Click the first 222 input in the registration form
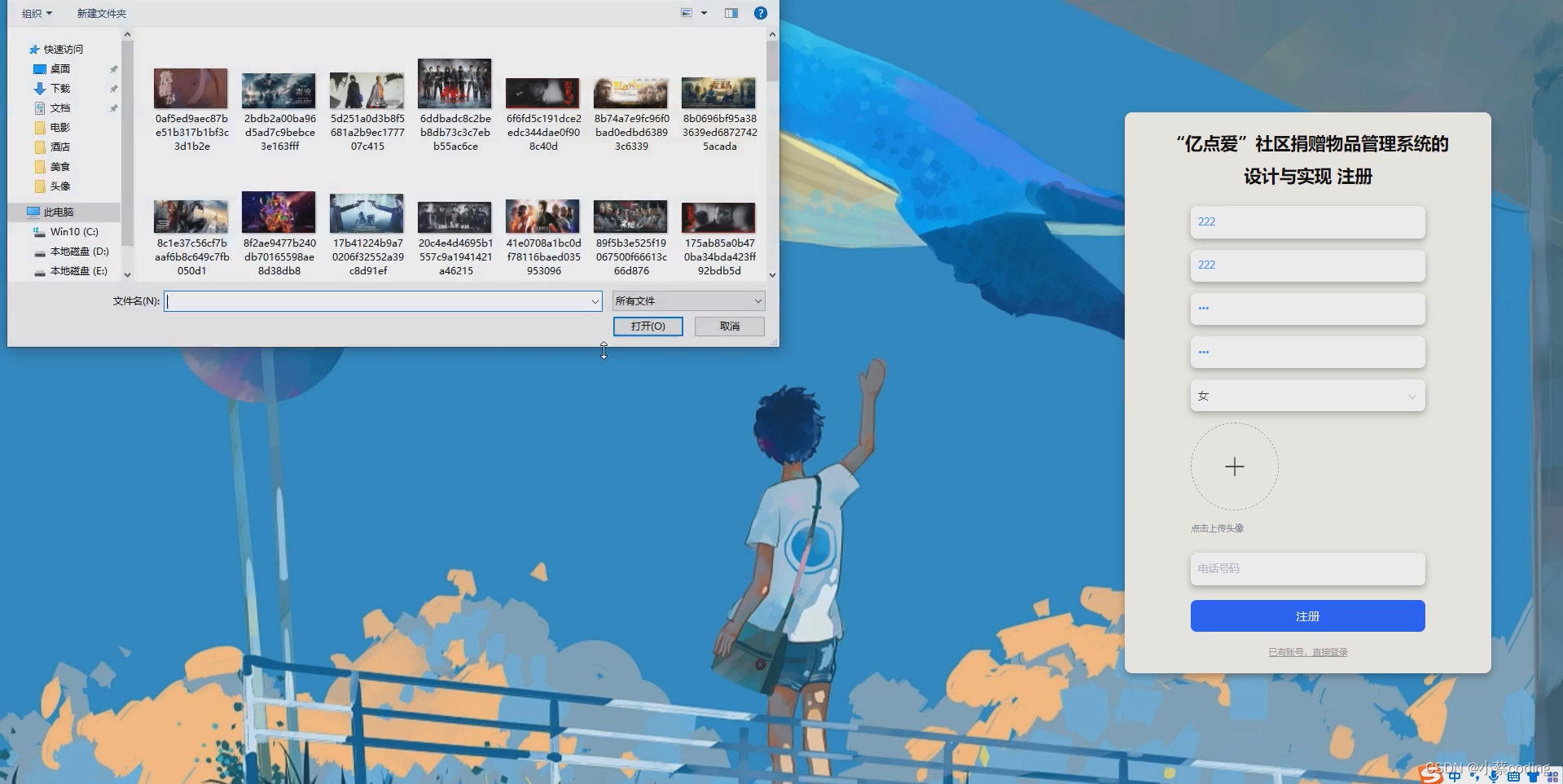Image resolution: width=1563 pixels, height=784 pixels. (x=1308, y=222)
